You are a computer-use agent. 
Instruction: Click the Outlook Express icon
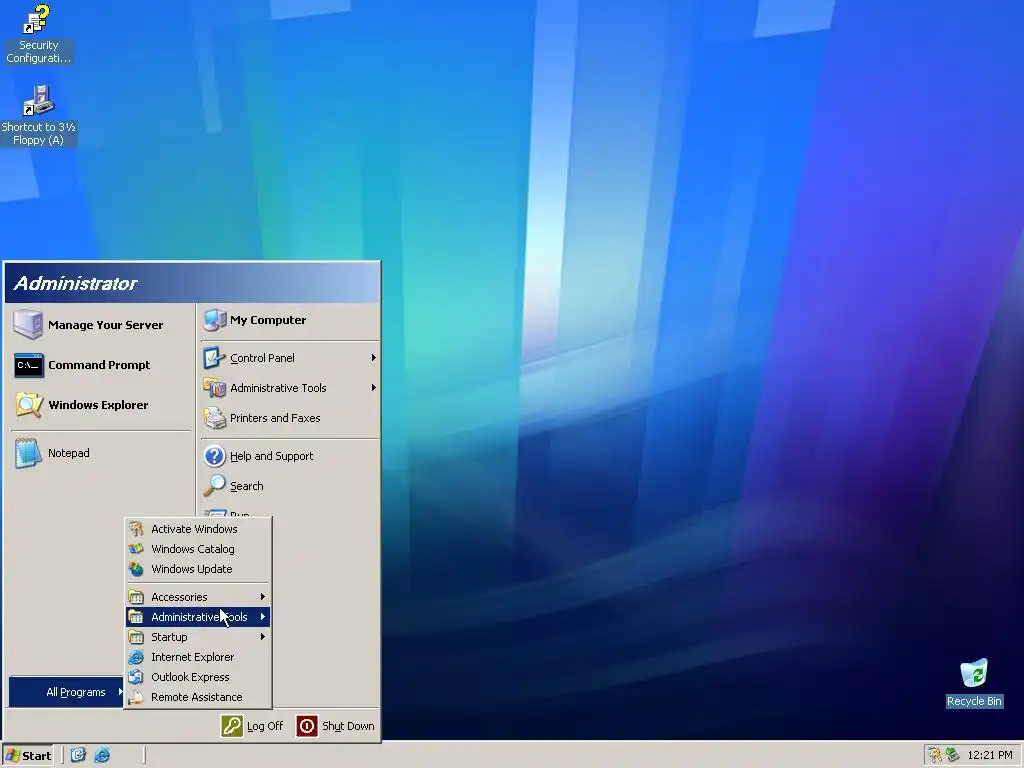point(136,677)
